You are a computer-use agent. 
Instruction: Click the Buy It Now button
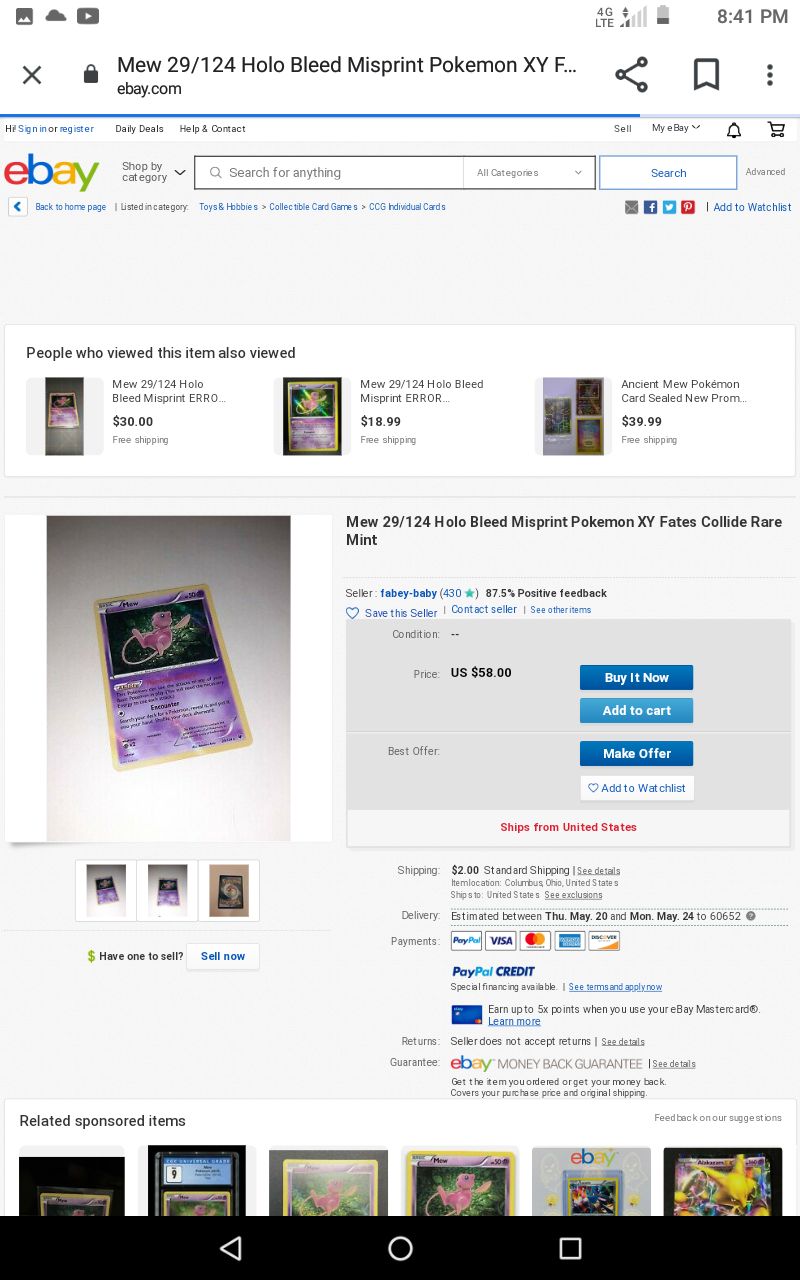pyautogui.click(x=636, y=677)
